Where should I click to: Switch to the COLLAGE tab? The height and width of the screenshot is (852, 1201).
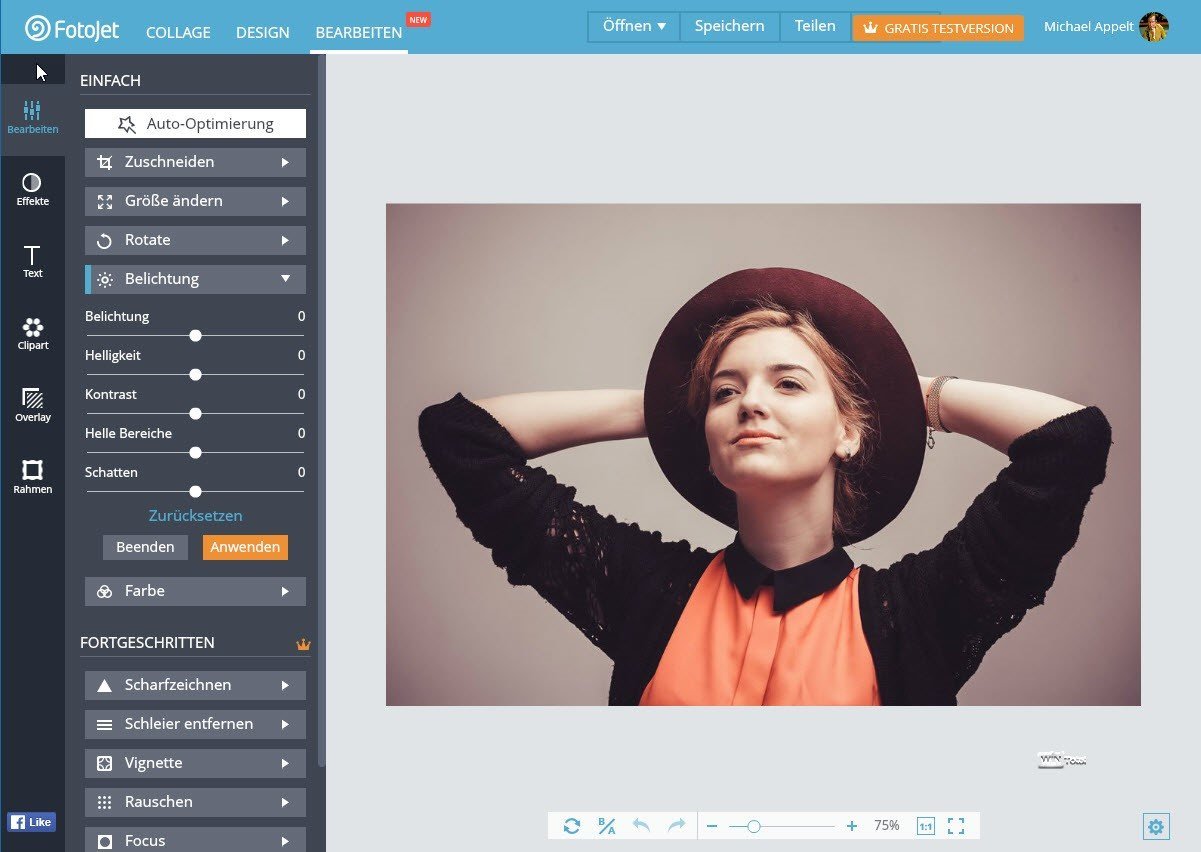pyautogui.click(x=178, y=32)
